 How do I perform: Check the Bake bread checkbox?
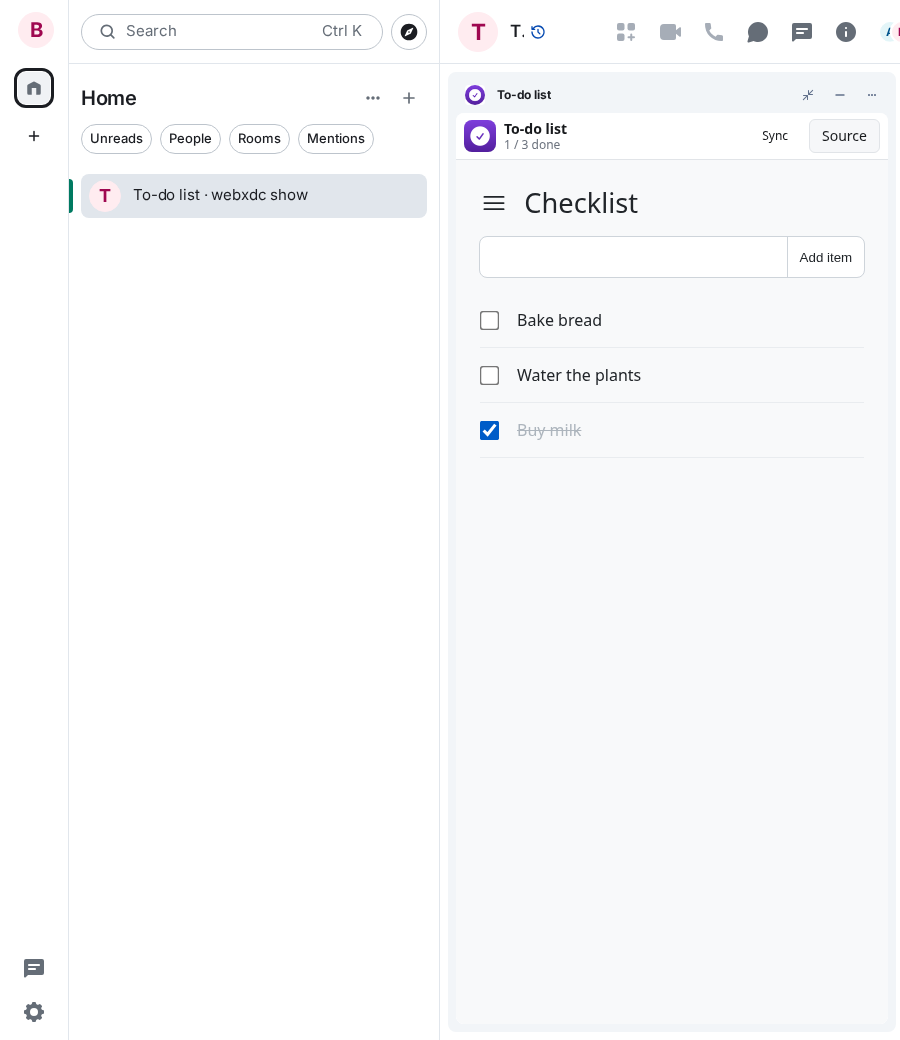[489, 320]
